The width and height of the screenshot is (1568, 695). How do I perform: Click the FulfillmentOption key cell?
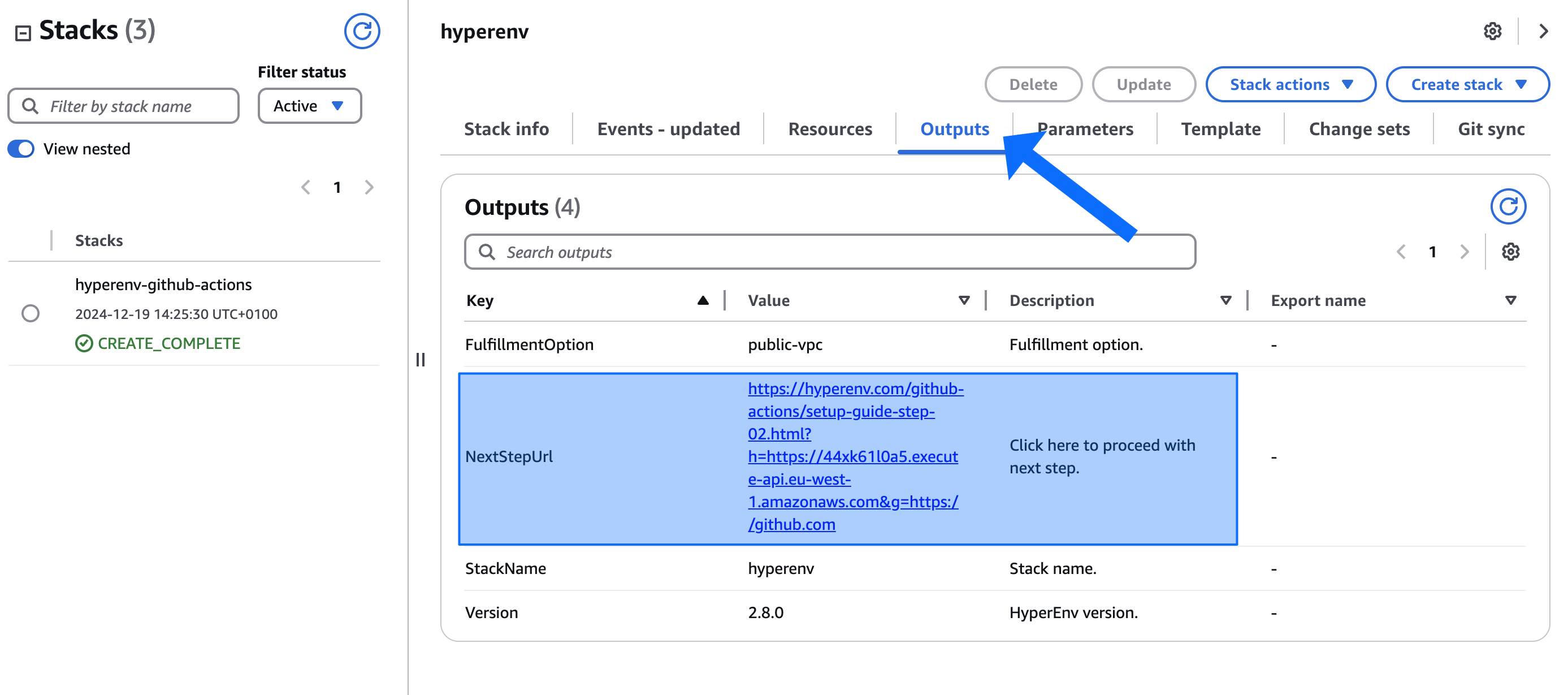529,344
